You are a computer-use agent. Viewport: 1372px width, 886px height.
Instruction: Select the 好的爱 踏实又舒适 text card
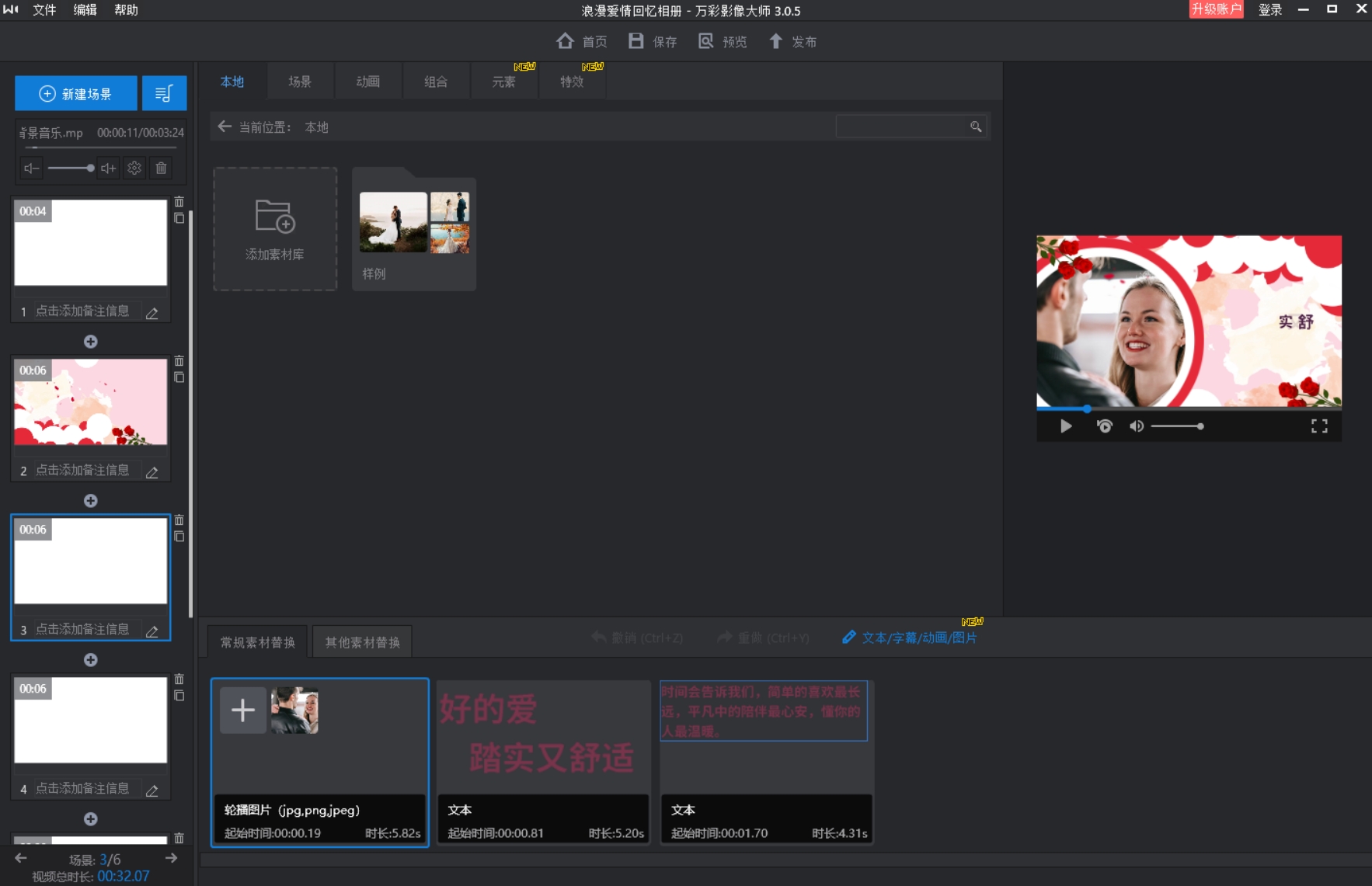[543, 763]
